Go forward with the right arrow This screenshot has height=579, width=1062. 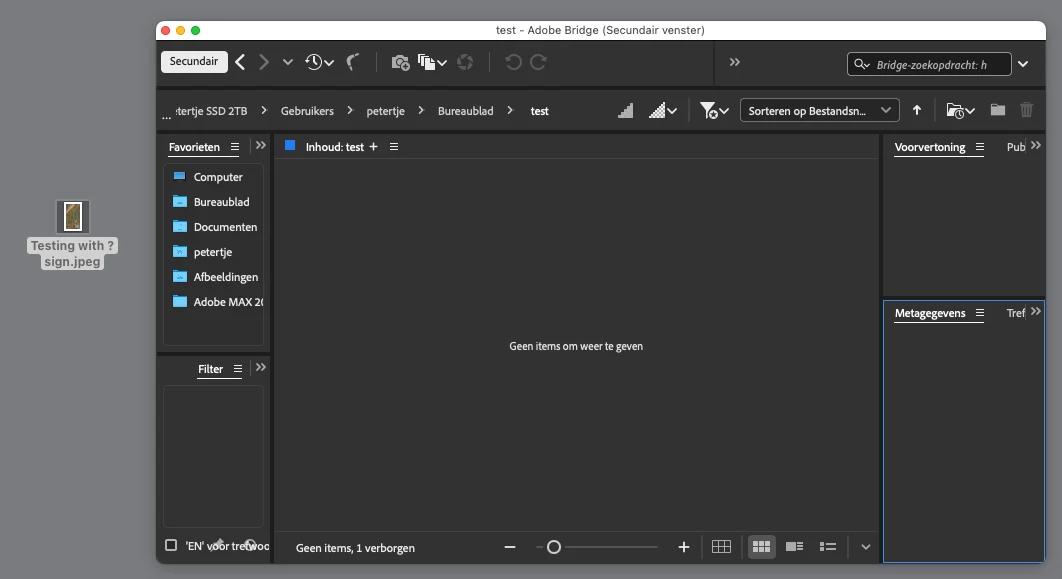[263, 62]
